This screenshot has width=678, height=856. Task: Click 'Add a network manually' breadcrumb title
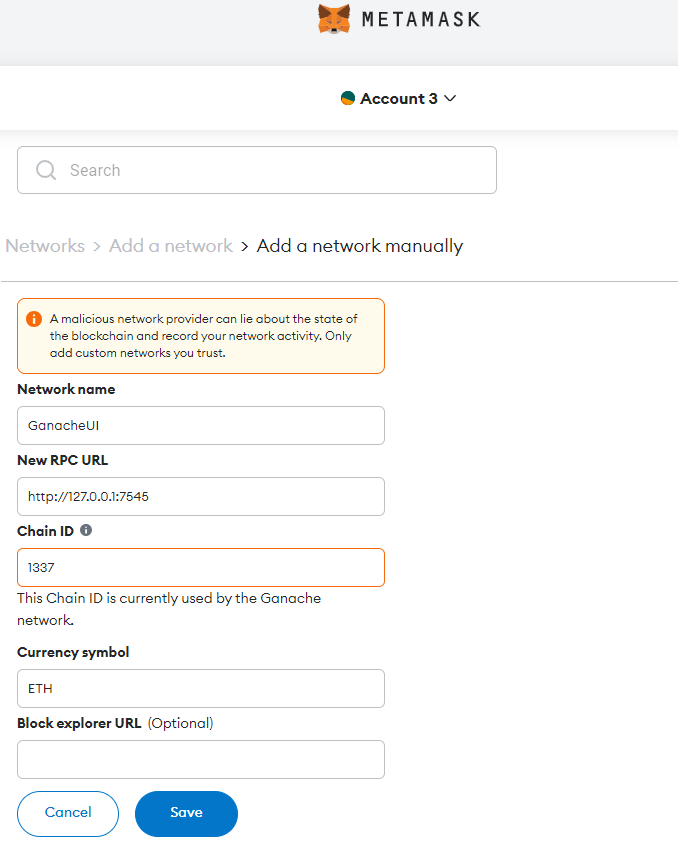[x=360, y=246]
